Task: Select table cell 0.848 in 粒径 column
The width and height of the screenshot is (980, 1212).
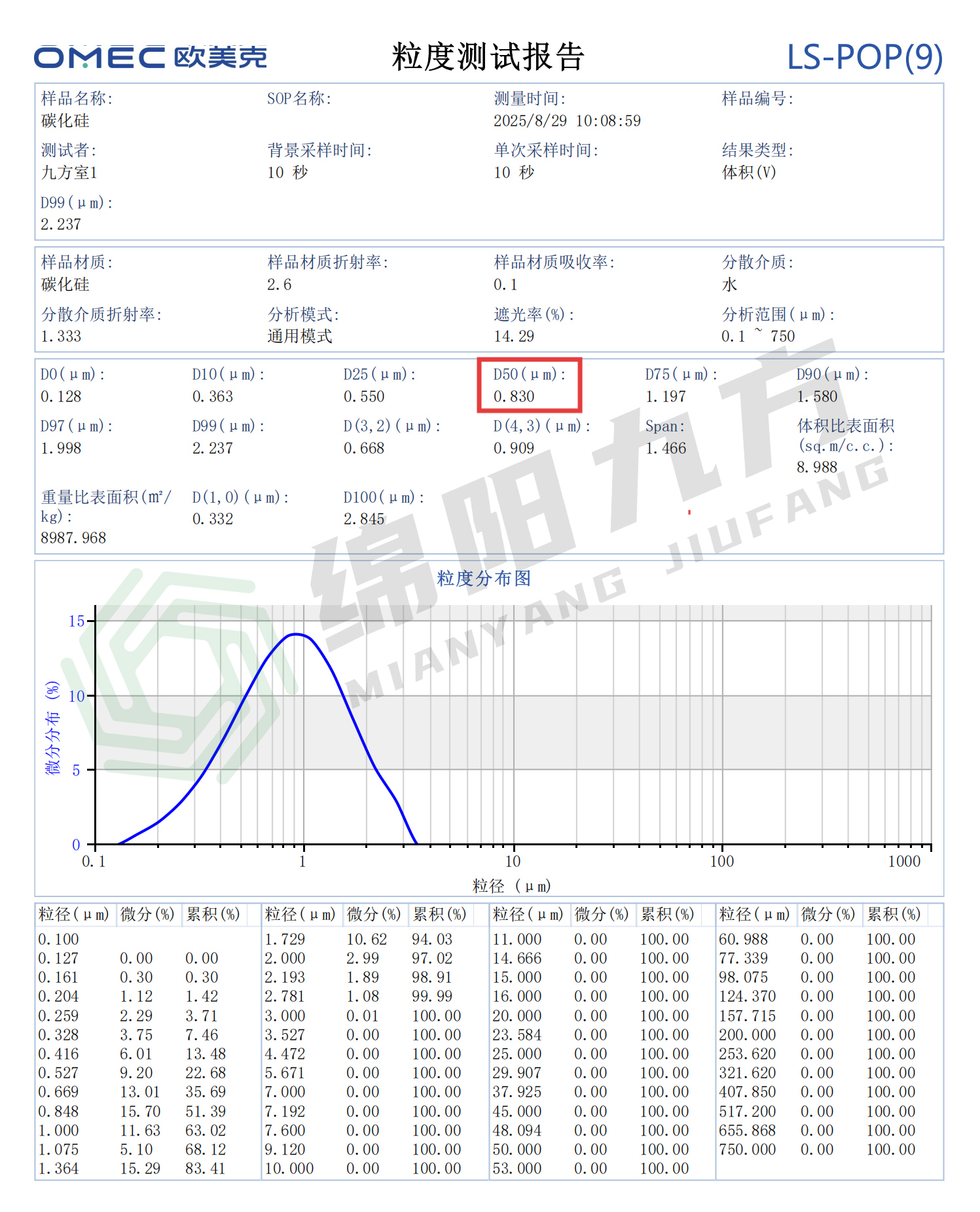Action: 58,1111
